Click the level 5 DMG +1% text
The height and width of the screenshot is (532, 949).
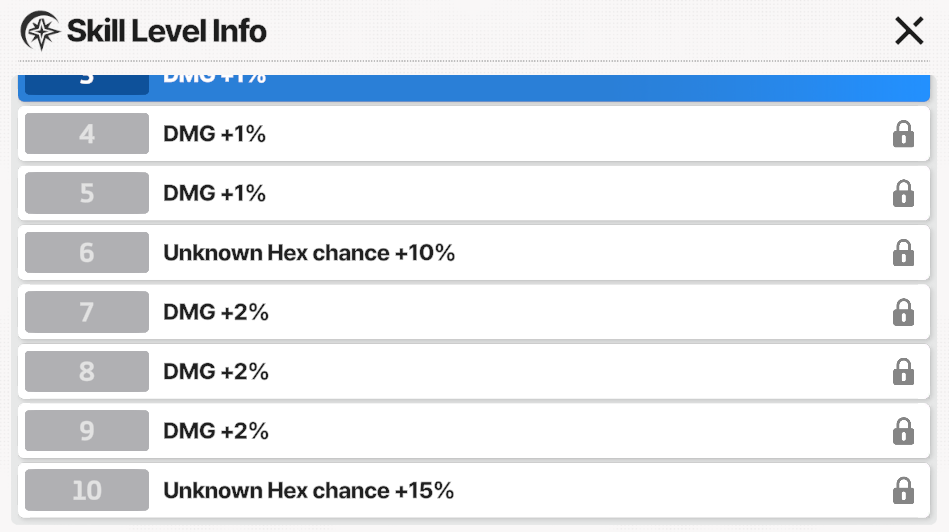[214, 194]
